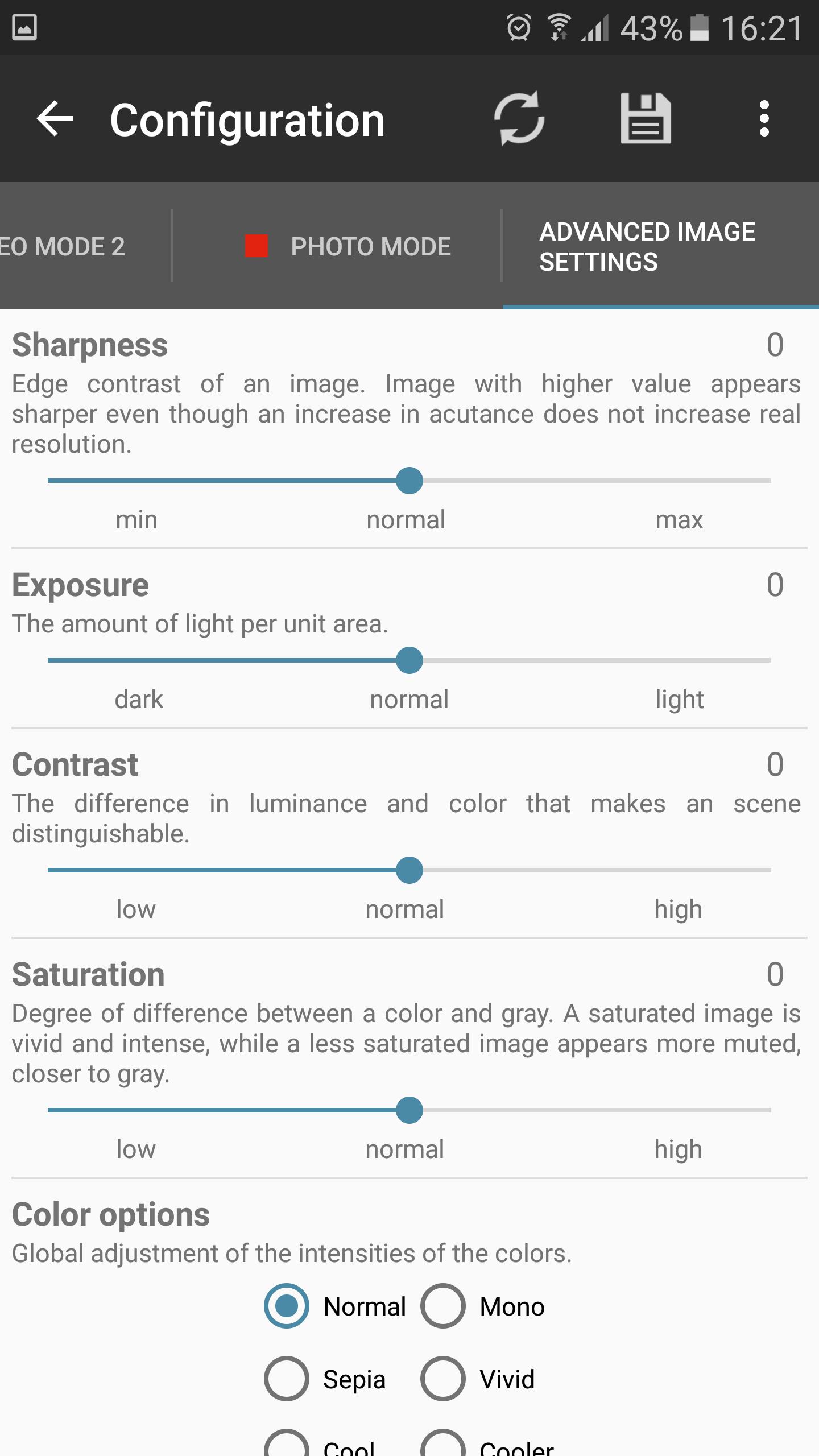Image resolution: width=819 pixels, height=1456 pixels.
Task: Select the Mono color option
Action: pos(443,1306)
